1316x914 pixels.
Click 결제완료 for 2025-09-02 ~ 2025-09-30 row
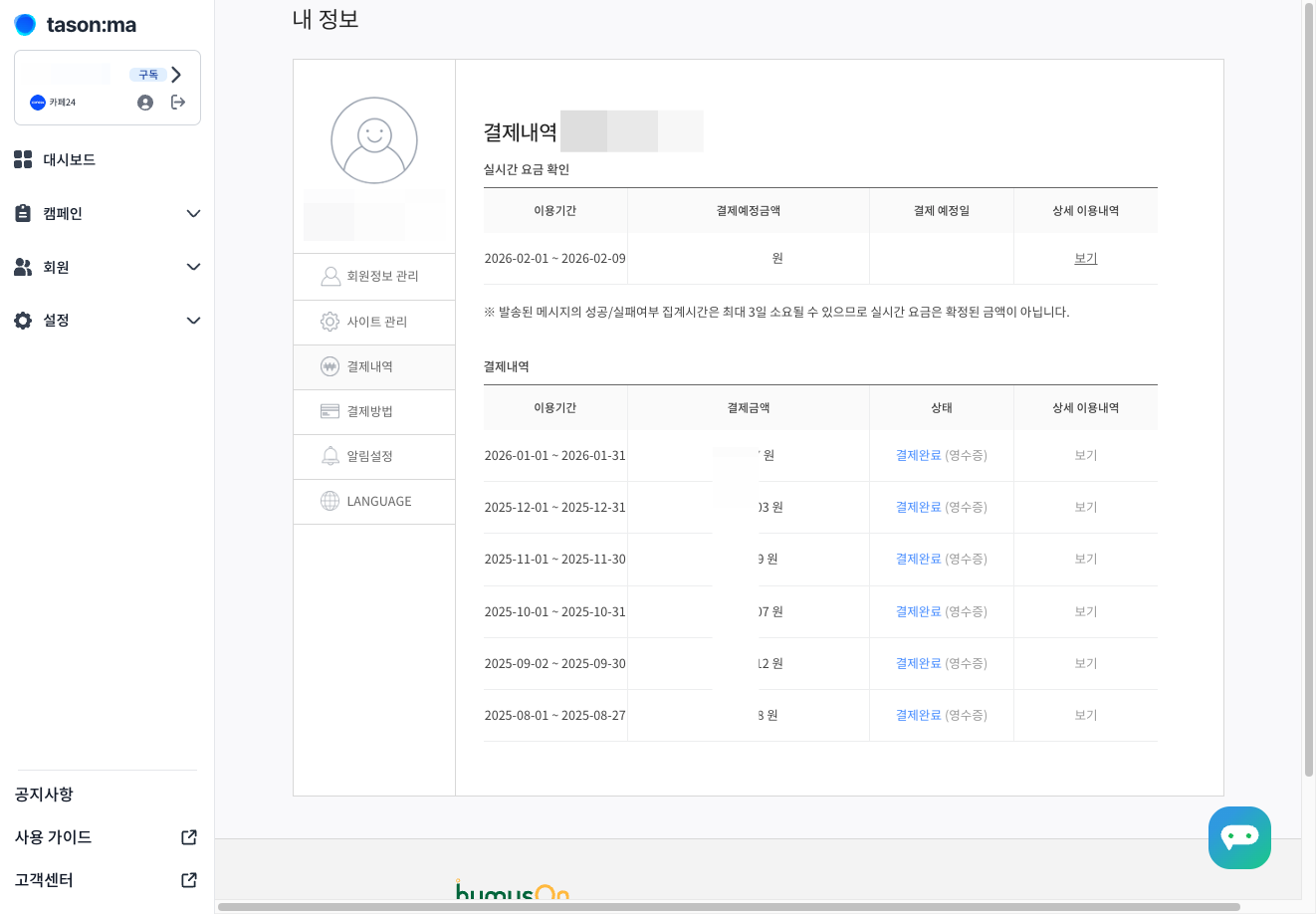pos(919,663)
